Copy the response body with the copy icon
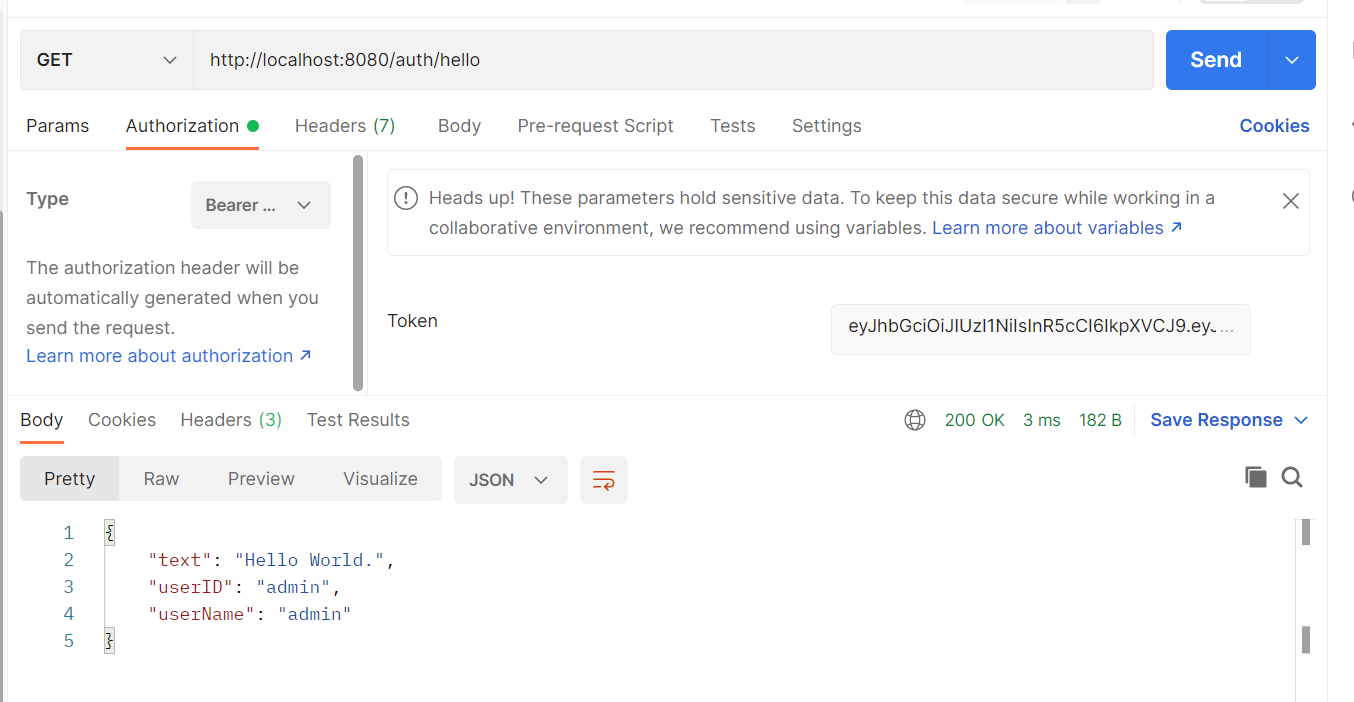The height and width of the screenshot is (702, 1354). click(1256, 477)
